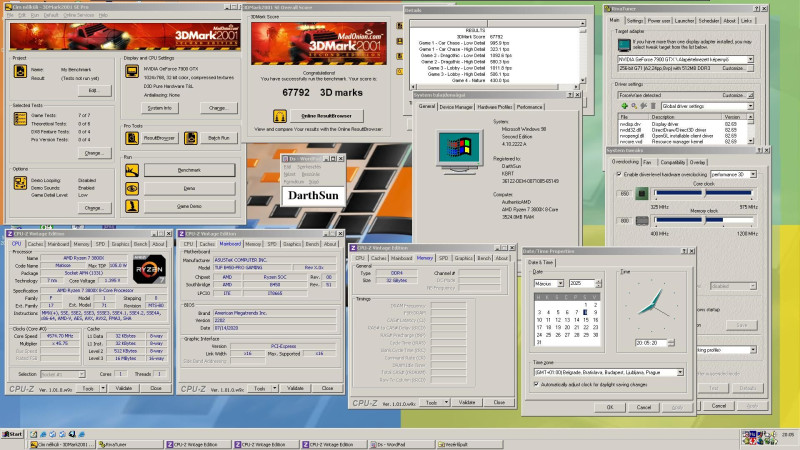The height and width of the screenshot is (450, 800).
Task: Toggle Enable driver-level hardware overclocking checkbox
Action: pyautogui.click(x=619, y=174)
